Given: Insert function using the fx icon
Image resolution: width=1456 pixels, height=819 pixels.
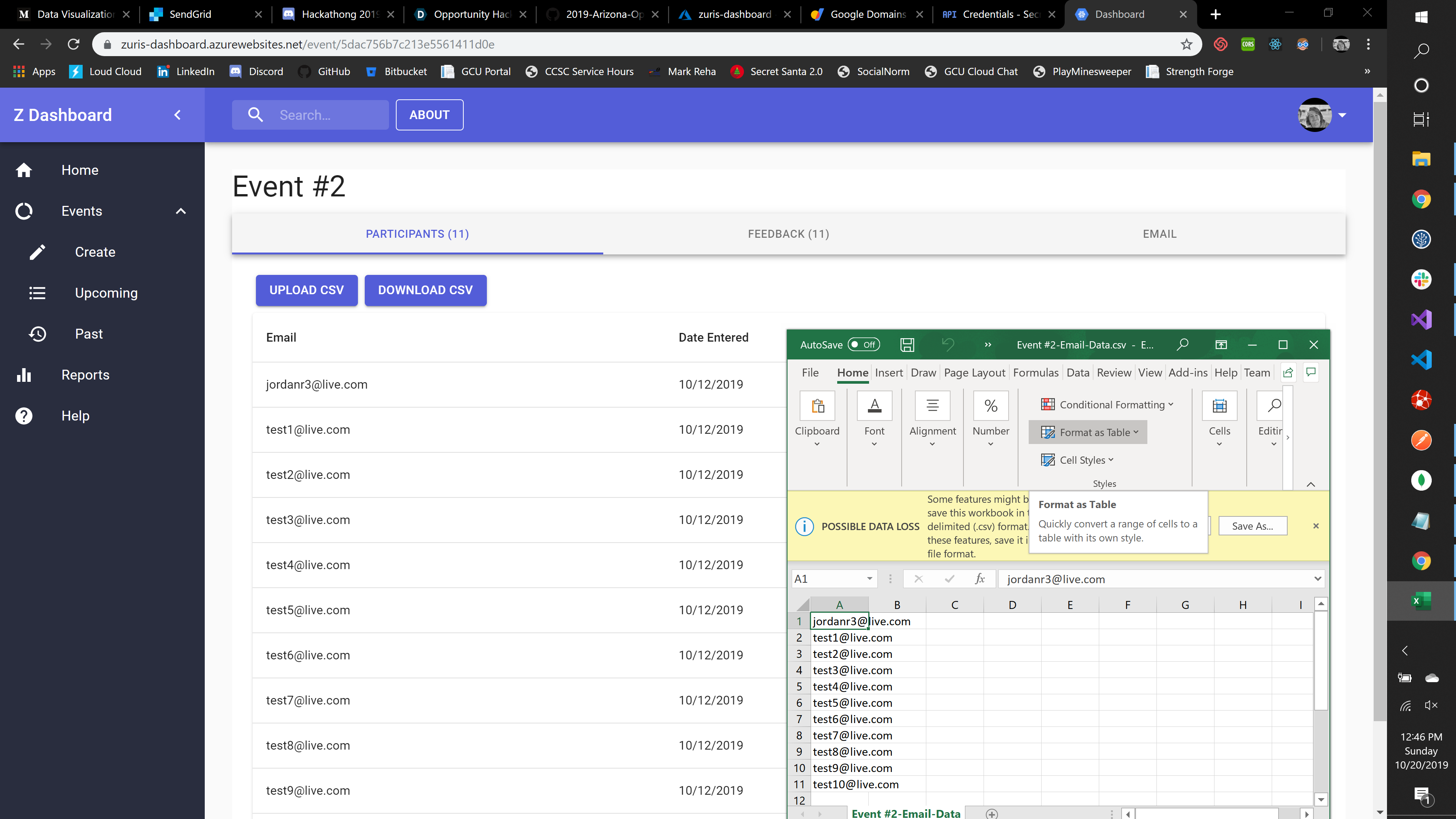Looking at the screenshot, I should (979, 579).
